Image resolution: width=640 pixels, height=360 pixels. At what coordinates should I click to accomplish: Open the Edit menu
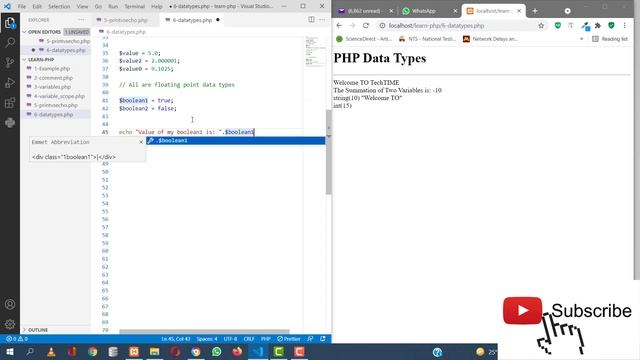click(37, 7)
